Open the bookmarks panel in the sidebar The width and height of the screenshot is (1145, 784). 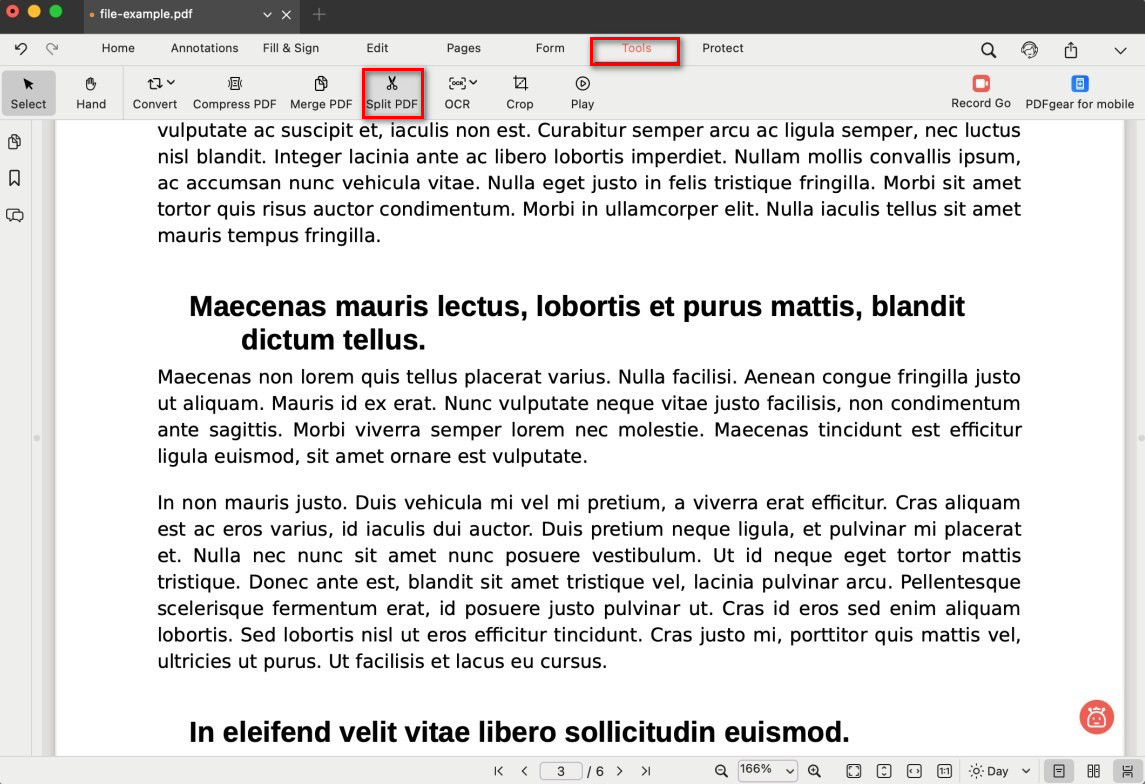point(15,178)
